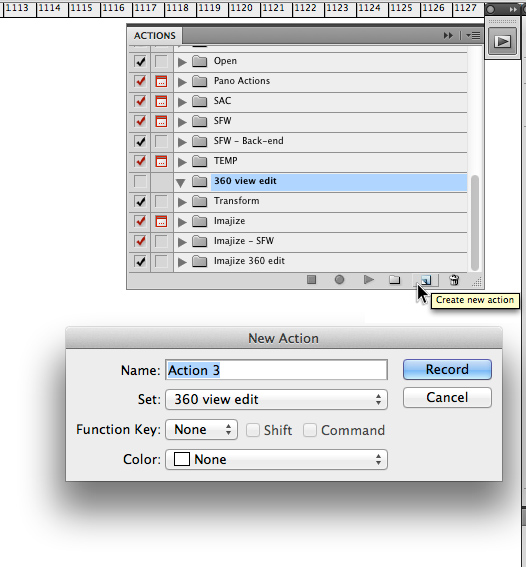Viewport: 526px width, 567px height.
Task: Expand the SFW action set
Action: [182, 122]
